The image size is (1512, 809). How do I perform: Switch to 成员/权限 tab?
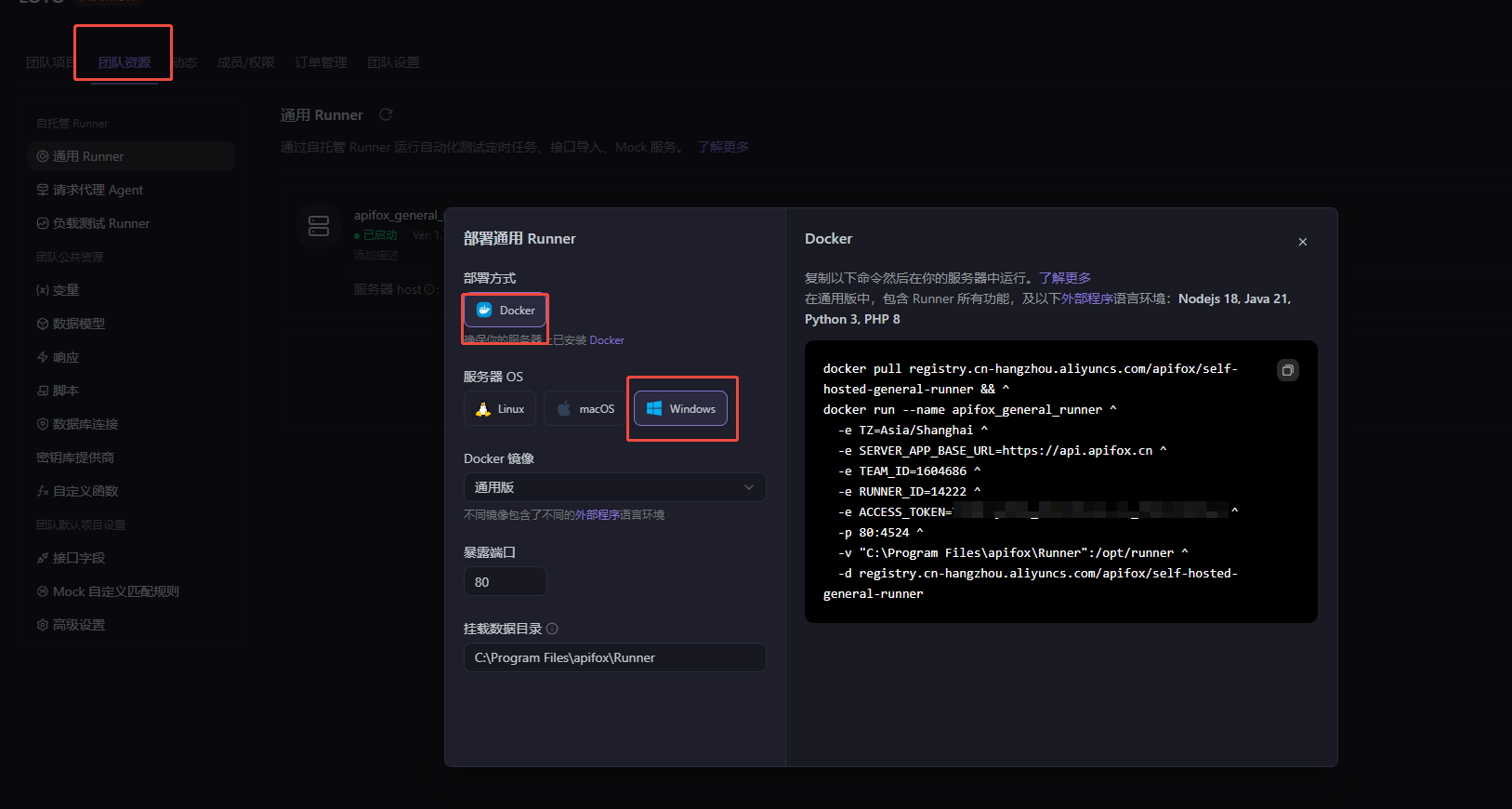point(245,62)
